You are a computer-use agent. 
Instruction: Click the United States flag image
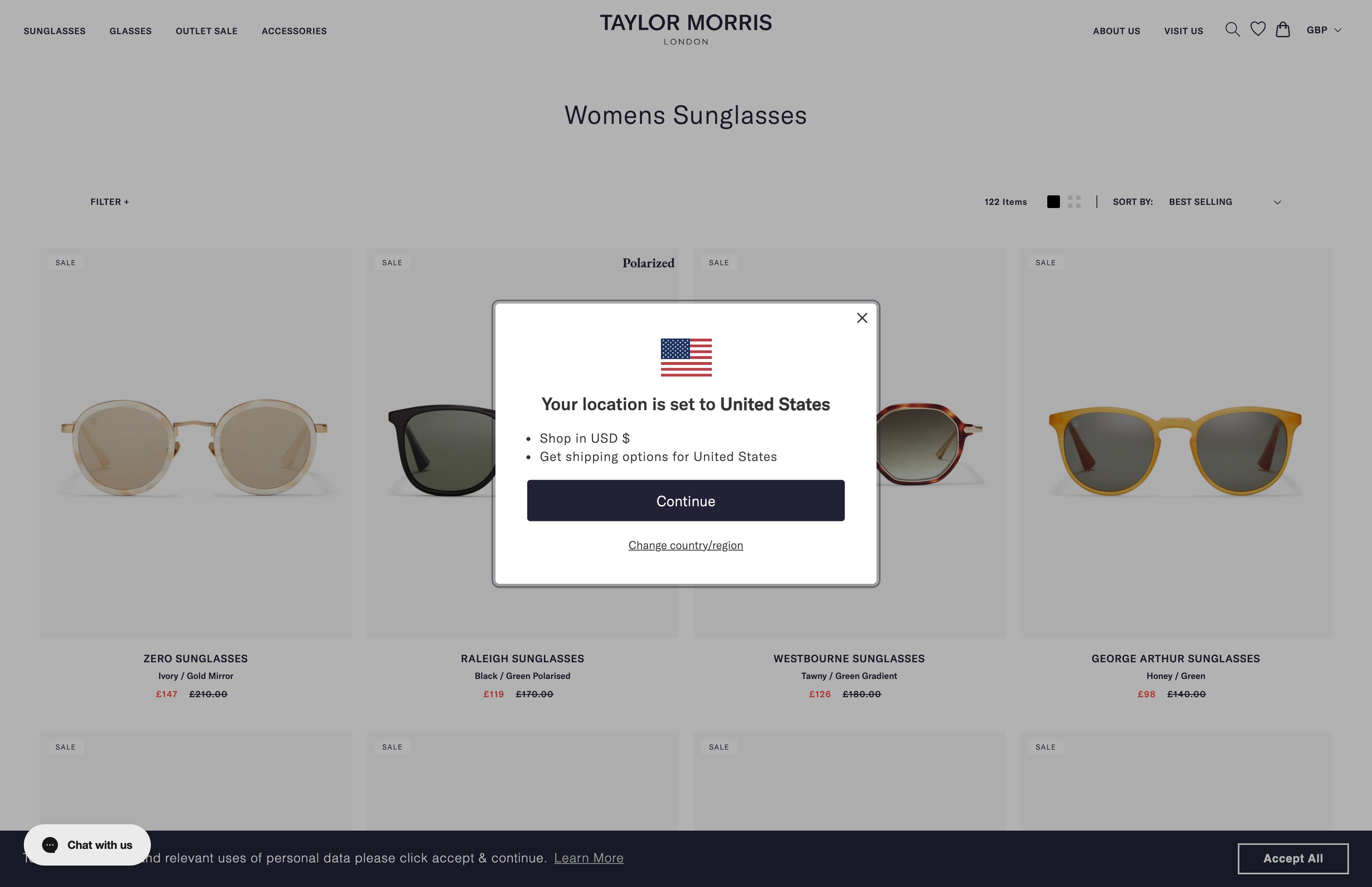coord(686,358)
